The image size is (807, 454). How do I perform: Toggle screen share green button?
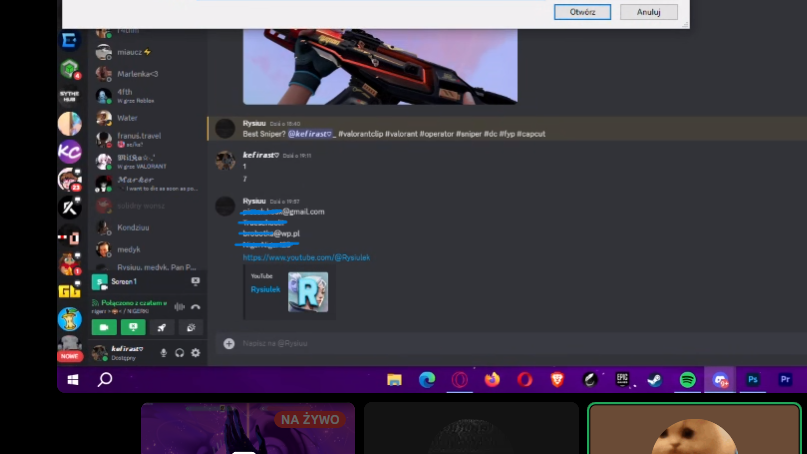(x=132, y=327)
